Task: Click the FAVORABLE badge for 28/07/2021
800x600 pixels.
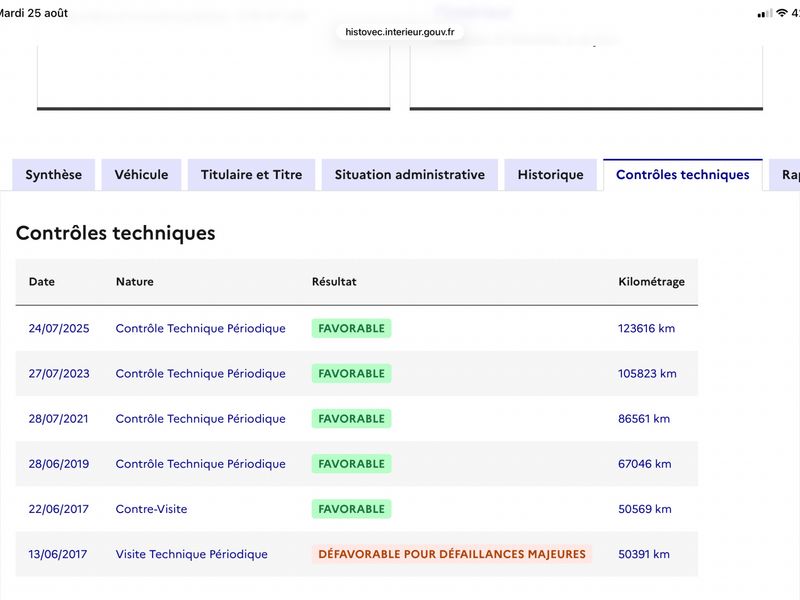Action: [352, 418]
